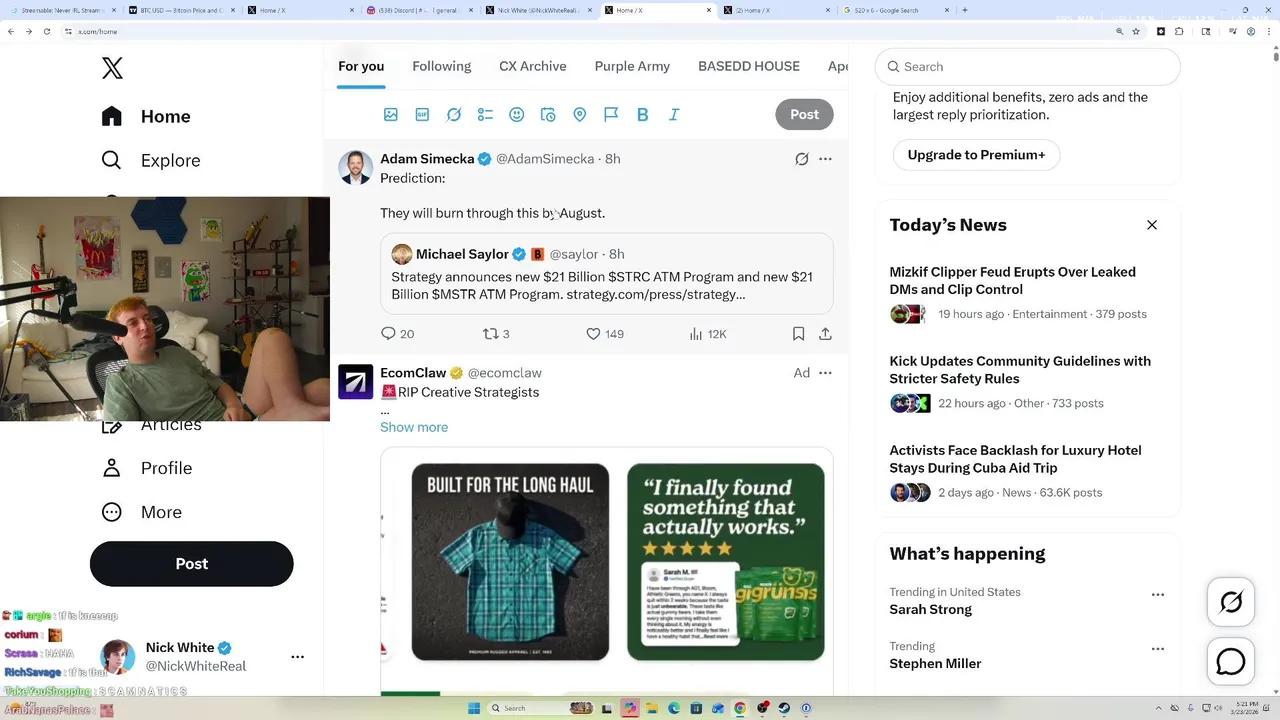1280x720 pixels.
Task: Share Adam Simecka's post
Action: (825, 334)
